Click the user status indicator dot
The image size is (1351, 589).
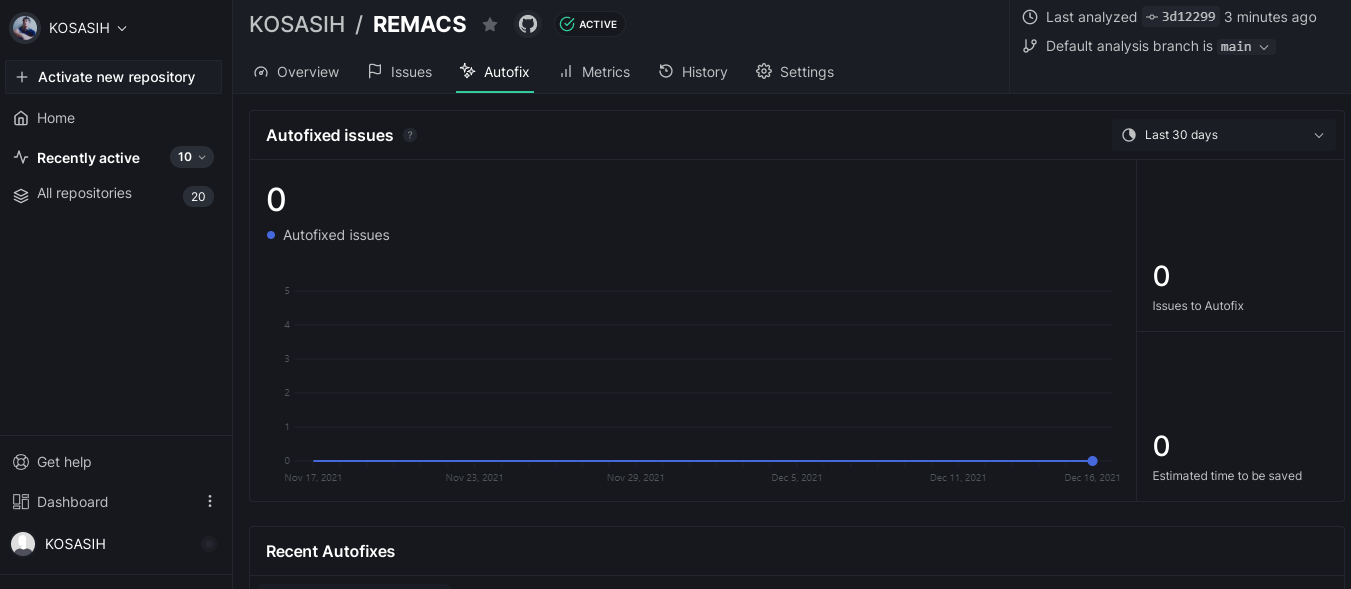(209, 544)
